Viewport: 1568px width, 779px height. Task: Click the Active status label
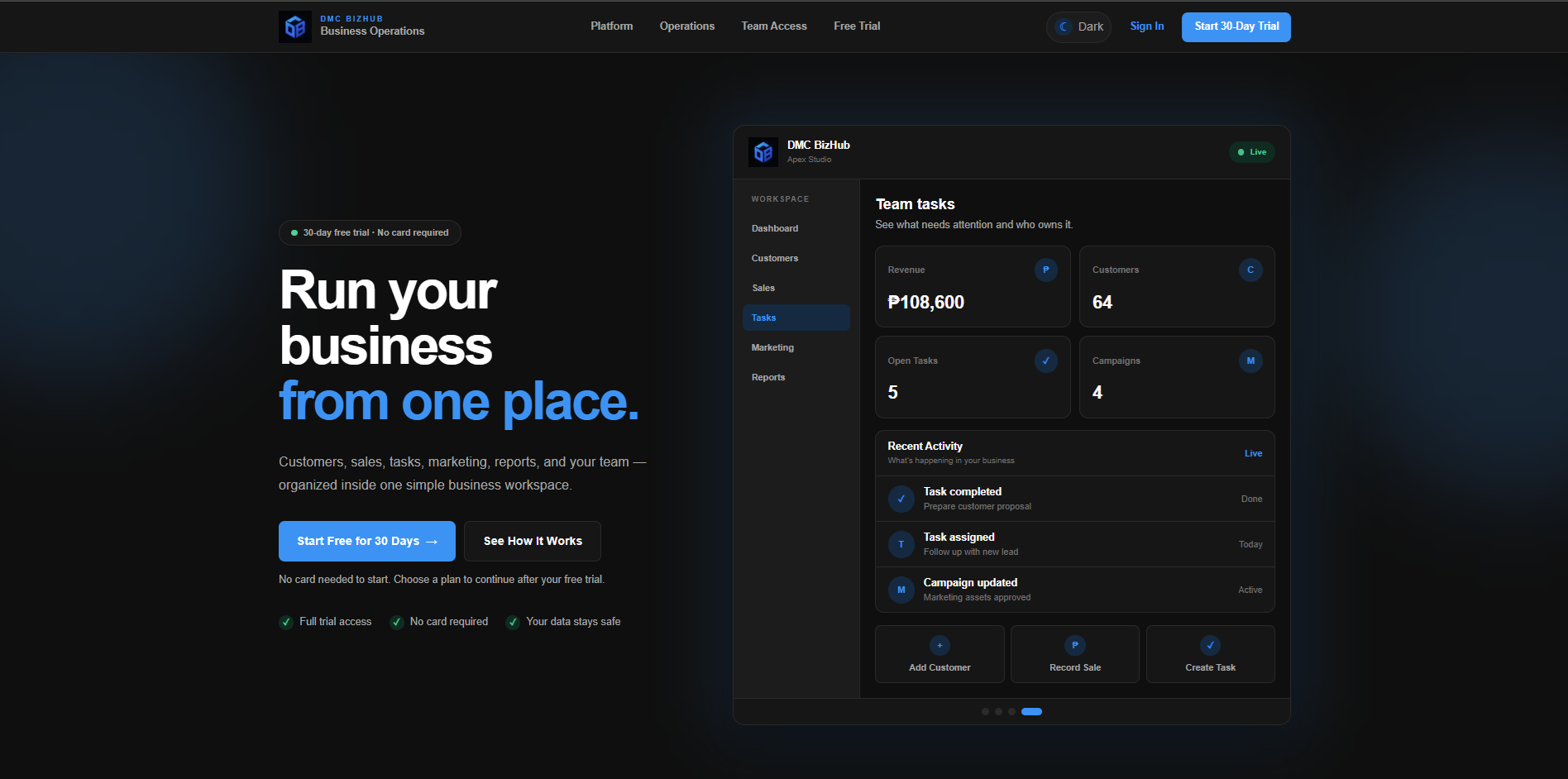coord(1250,590)
